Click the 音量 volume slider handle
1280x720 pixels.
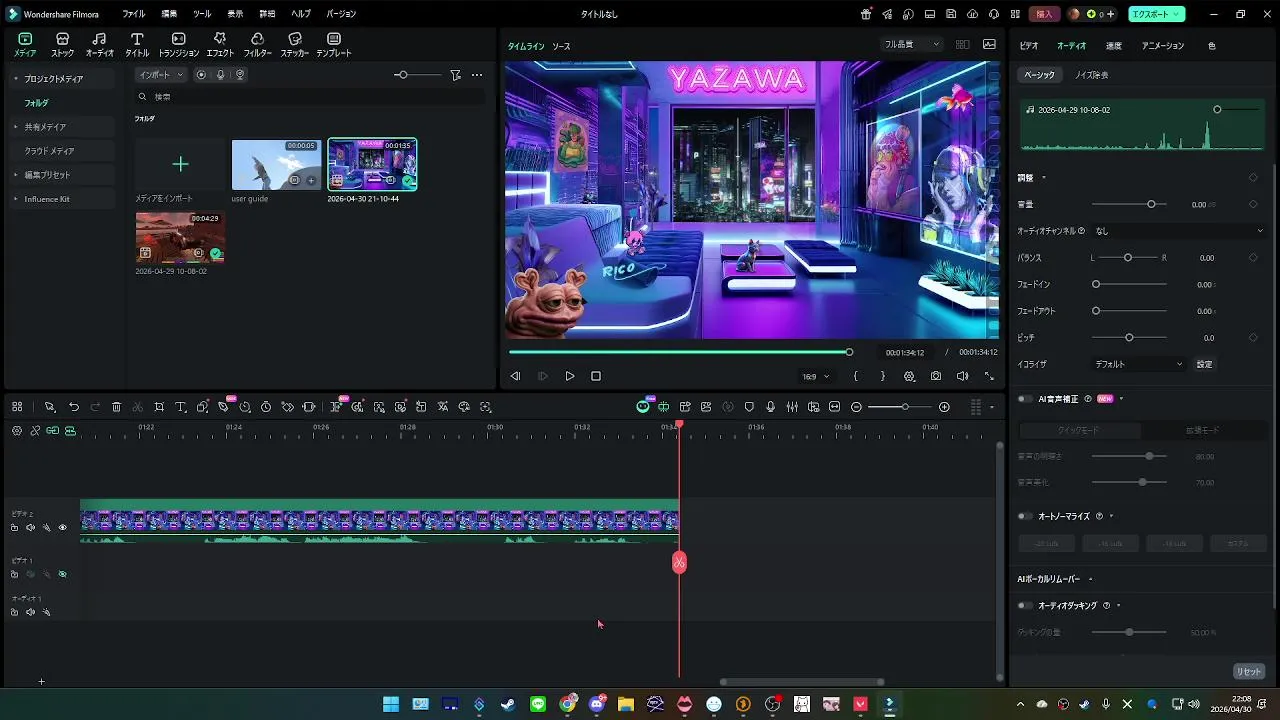pyautogui.click(x=1151, y=204)
